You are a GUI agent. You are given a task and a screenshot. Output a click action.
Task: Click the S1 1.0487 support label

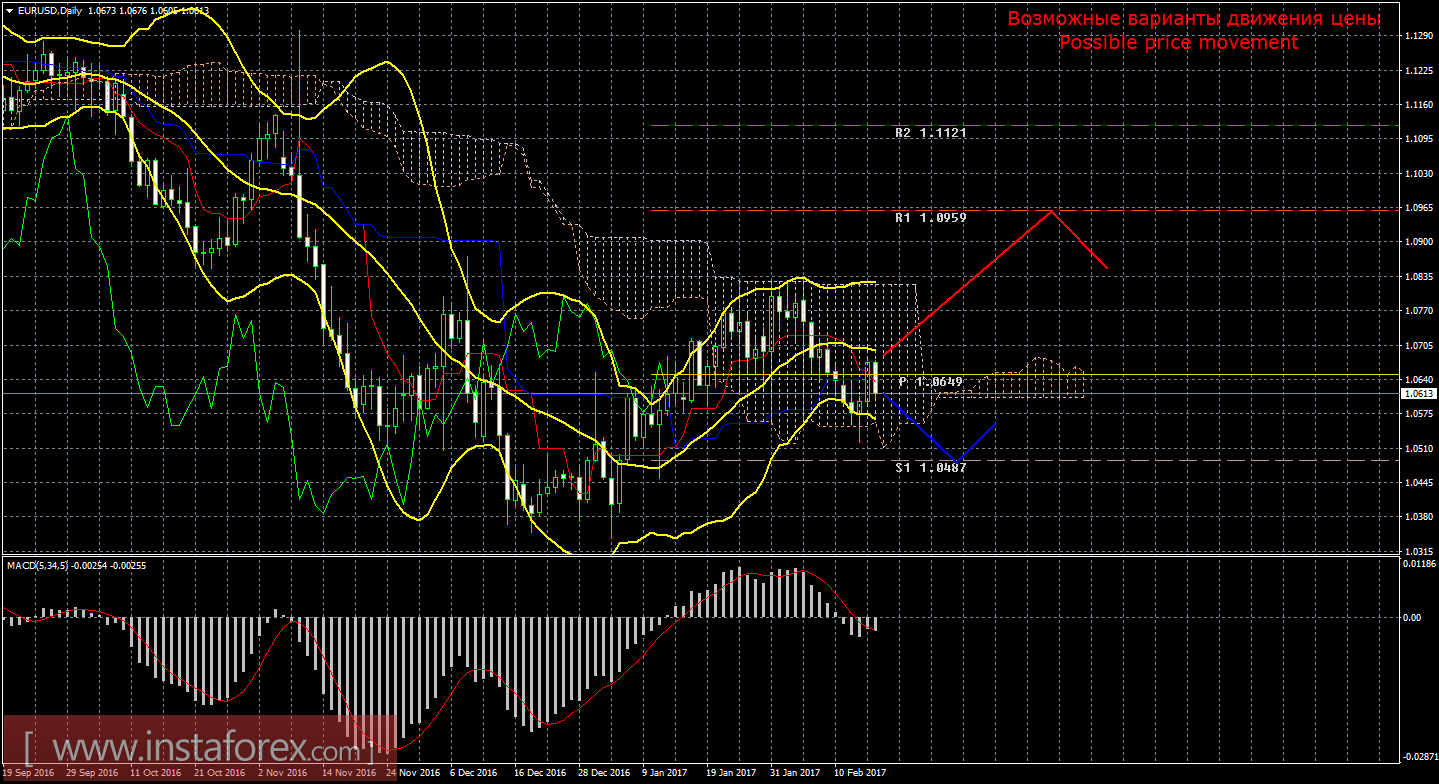click(931, 467)
